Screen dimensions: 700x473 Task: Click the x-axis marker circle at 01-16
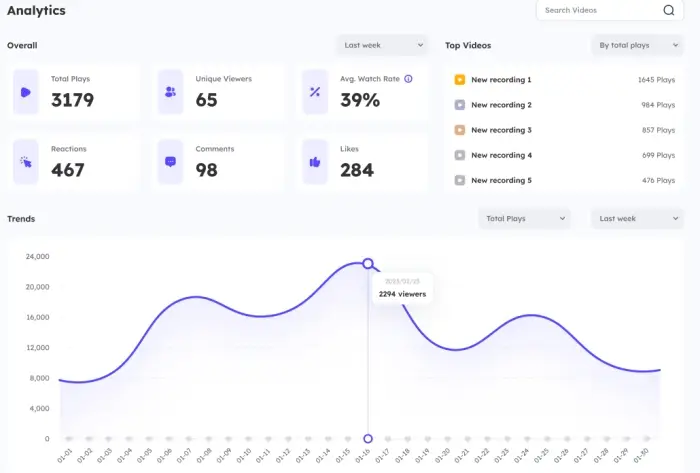click(368, 439)
